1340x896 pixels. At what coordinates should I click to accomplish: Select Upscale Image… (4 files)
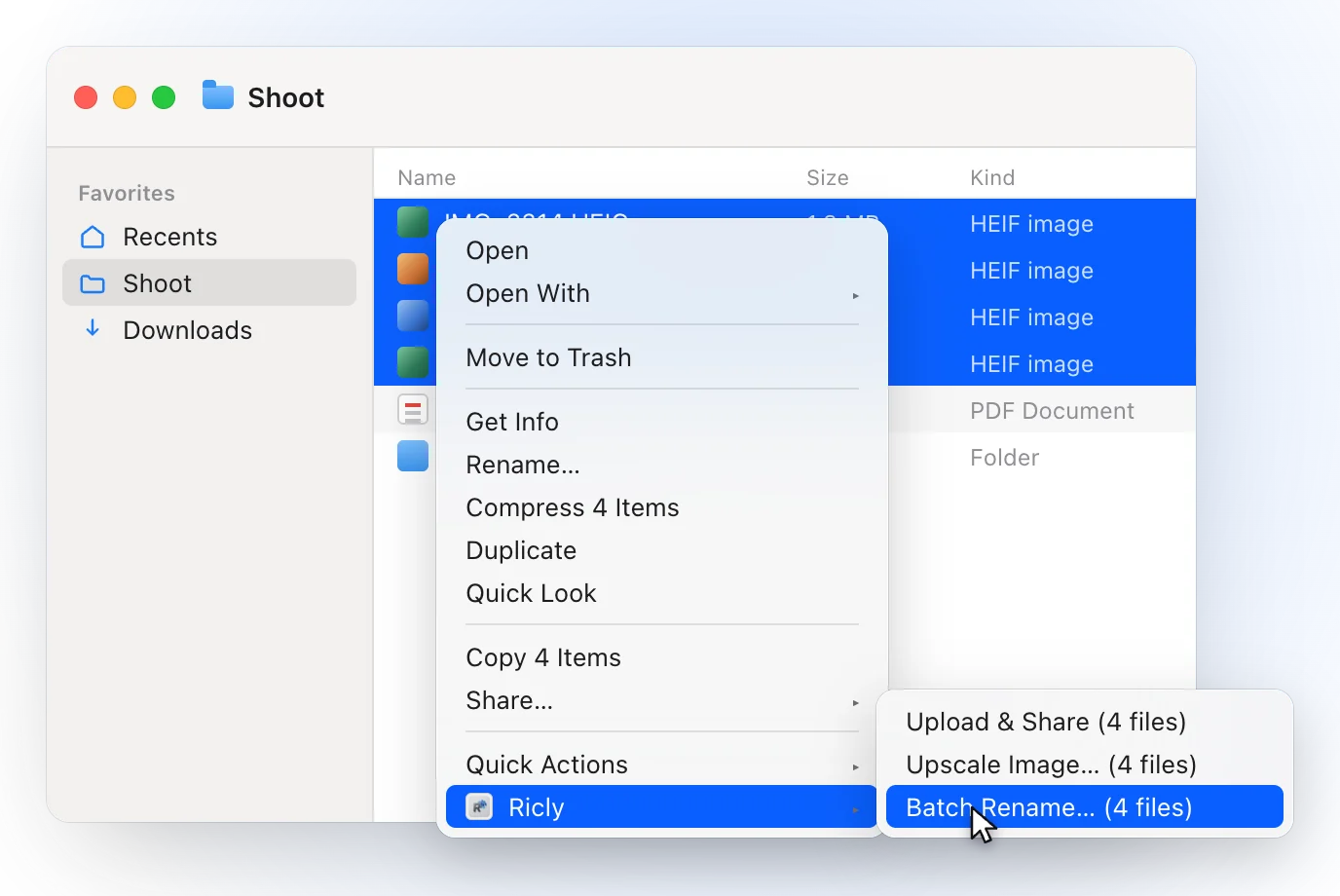click(1085, 765)
